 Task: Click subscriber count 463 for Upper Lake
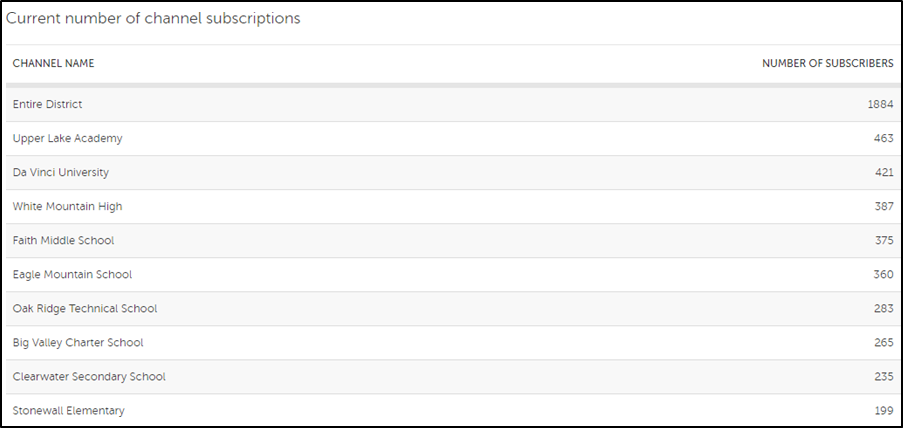click(x=883, y=139)
